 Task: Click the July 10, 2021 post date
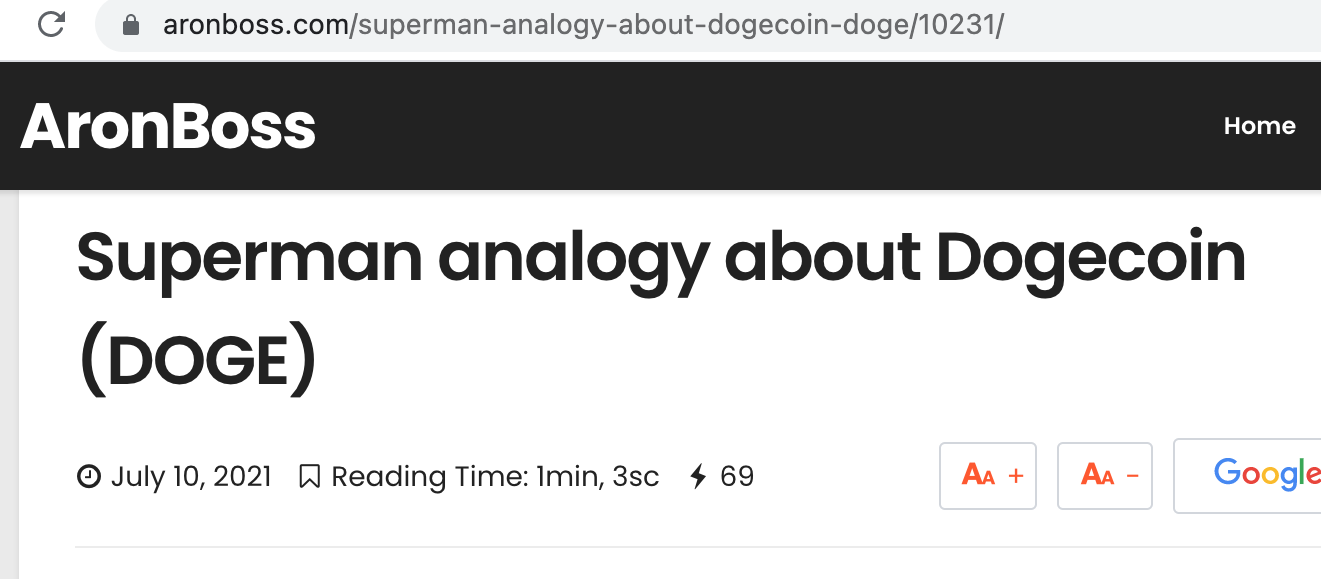(191, 477)
